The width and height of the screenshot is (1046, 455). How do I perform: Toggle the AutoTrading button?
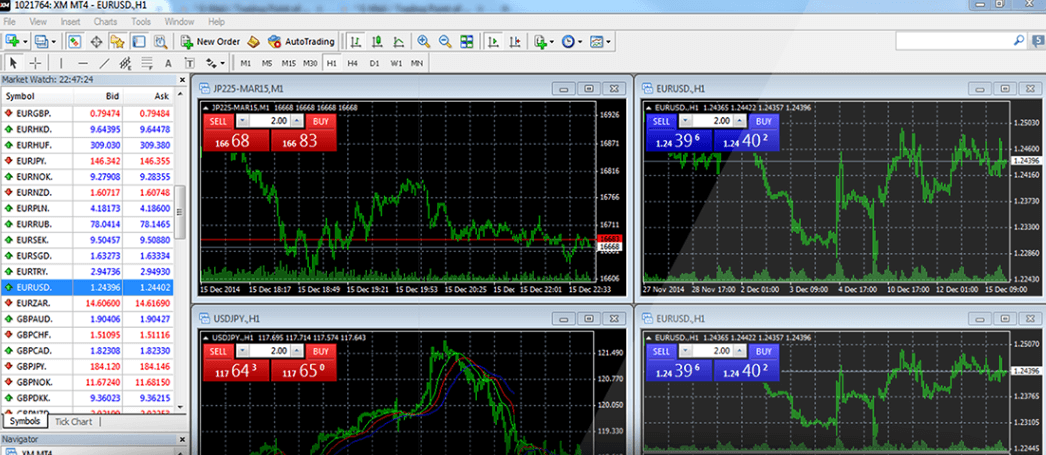click(301, 41)
